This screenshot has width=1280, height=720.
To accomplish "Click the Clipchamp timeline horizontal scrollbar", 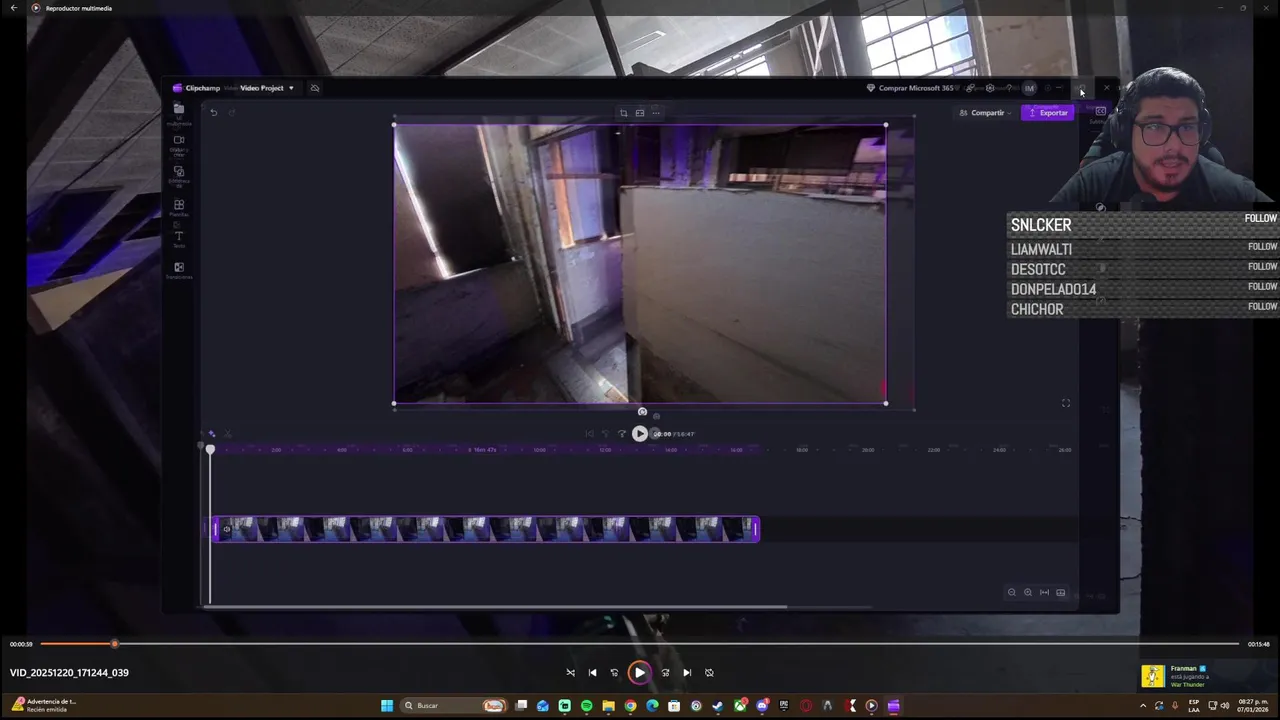I will (x=497, y=606).
